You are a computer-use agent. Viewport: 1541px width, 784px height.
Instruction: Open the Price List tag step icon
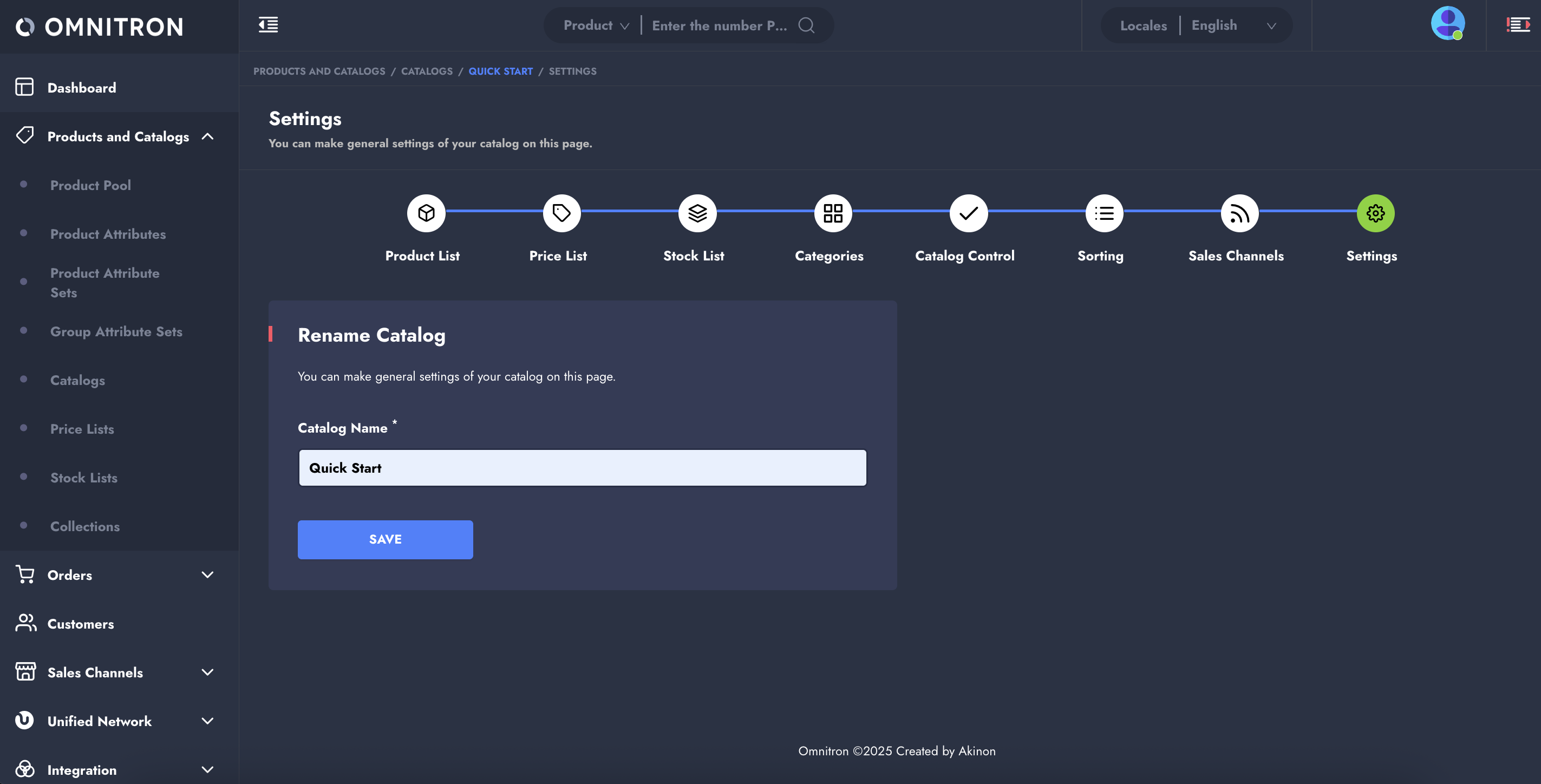coord(561,213)
